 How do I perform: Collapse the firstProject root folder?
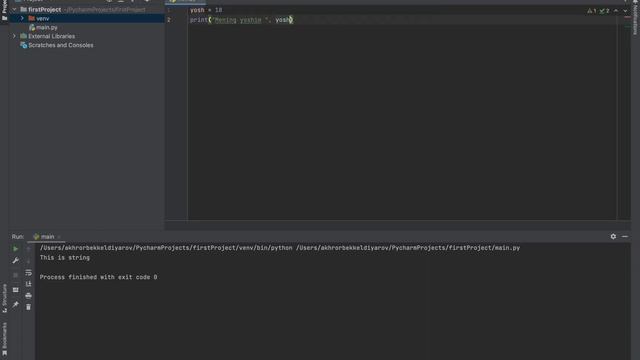(x=15, y=9)
